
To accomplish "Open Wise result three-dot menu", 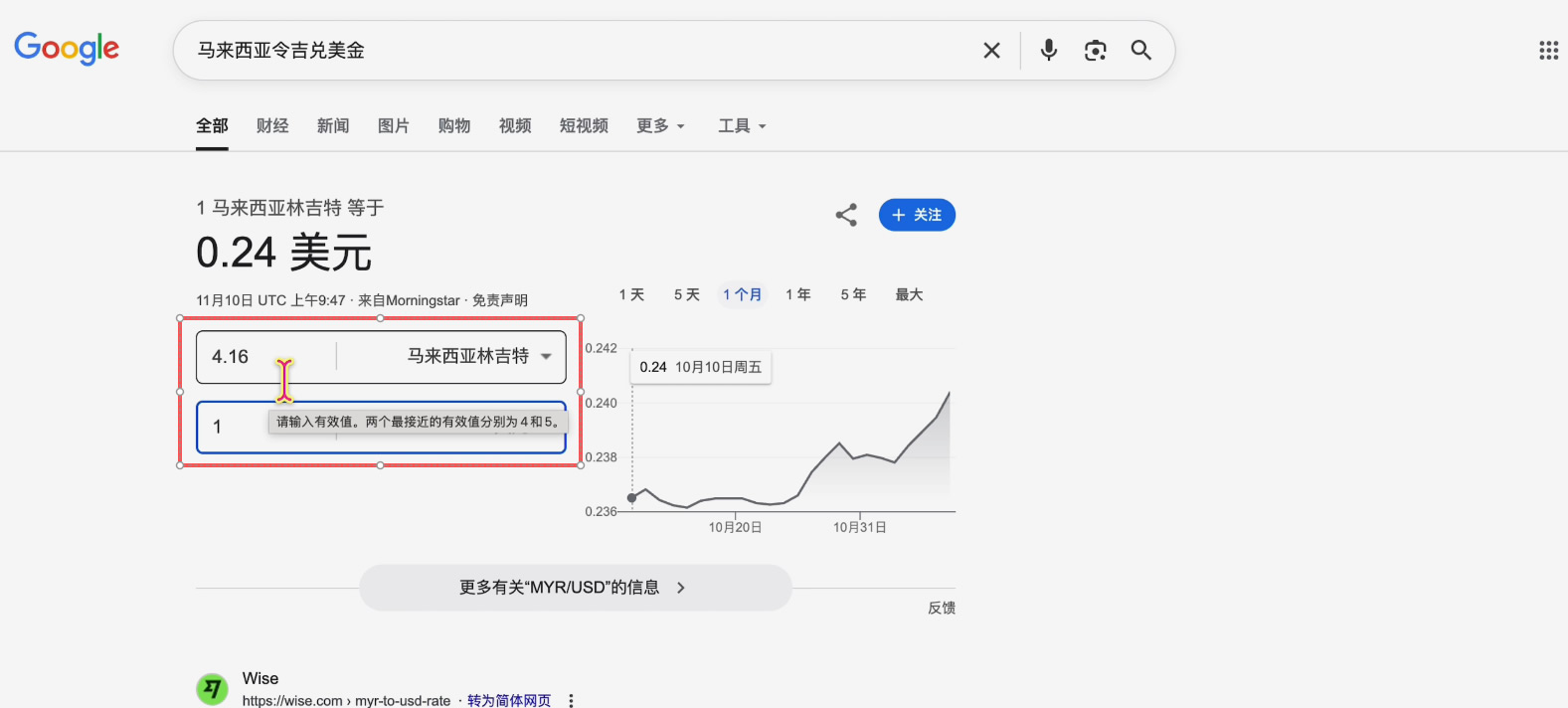I will pos(571,701).
